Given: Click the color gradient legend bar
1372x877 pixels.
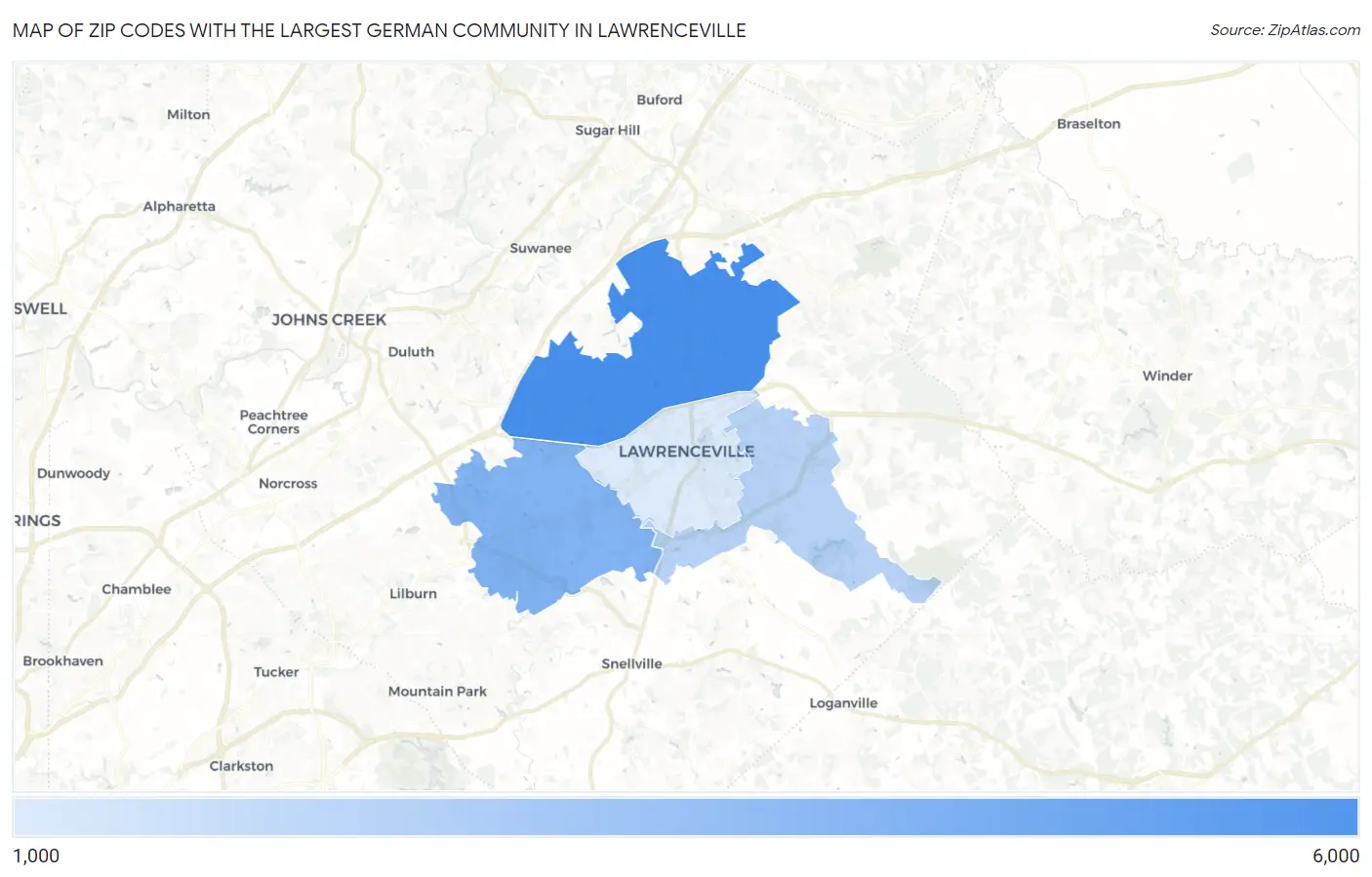Looking at the screenshot, I should (686, 817).
